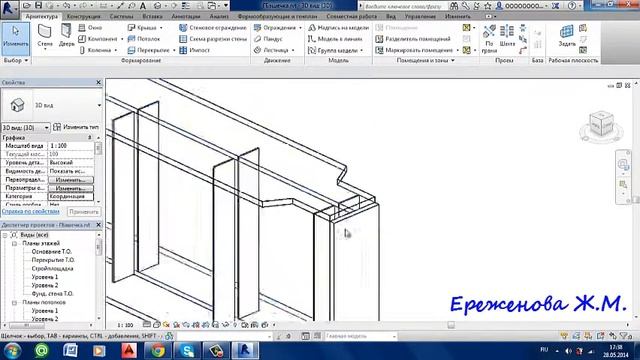
Task: Activate the Импост mullion tool
Action: [x=194, y=50]
